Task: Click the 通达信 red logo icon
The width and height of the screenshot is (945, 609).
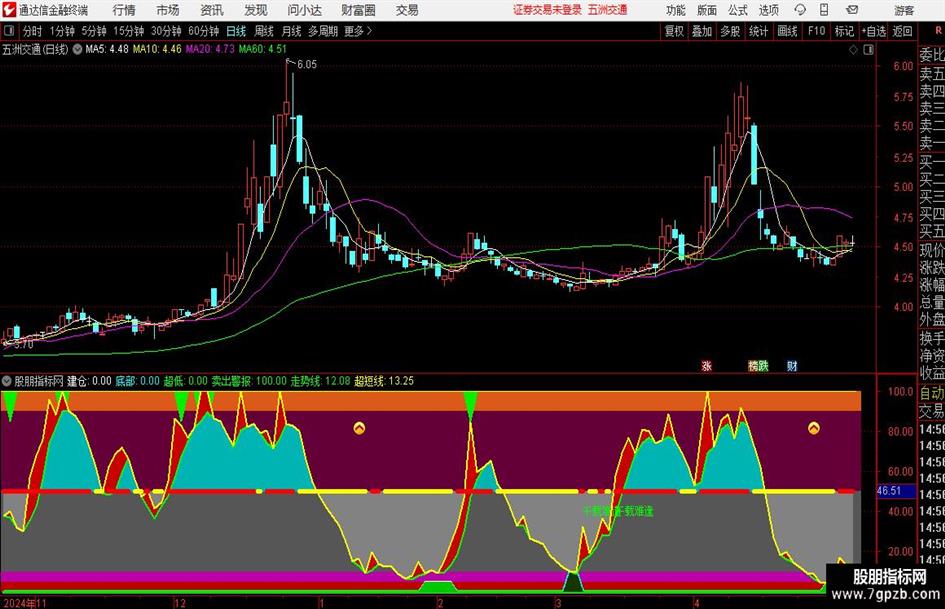Action: click(x=8, y=10)
